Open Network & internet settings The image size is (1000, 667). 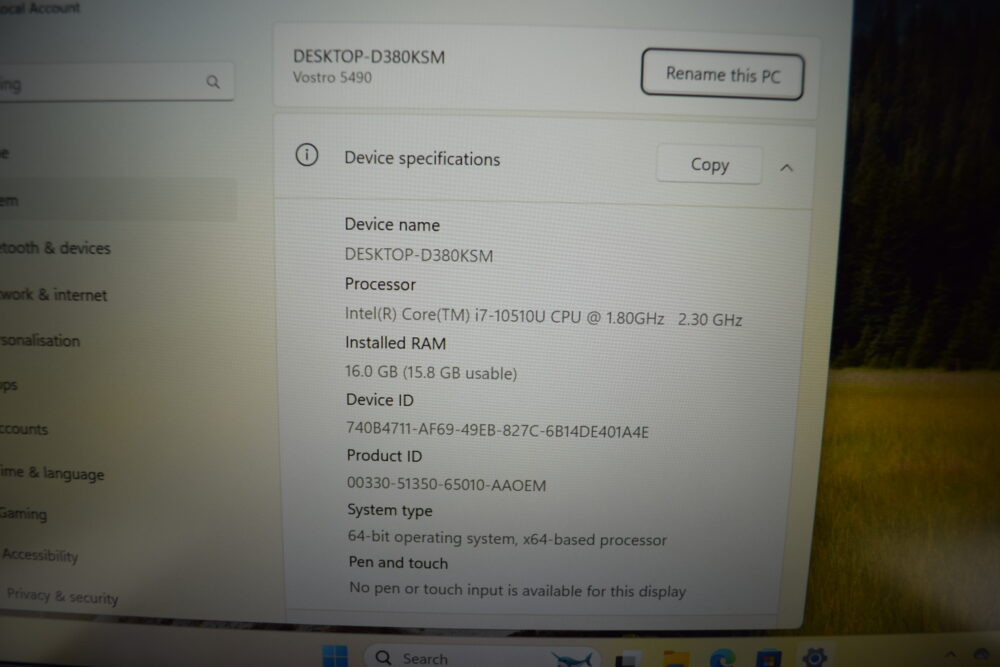[x=54, y=295]
